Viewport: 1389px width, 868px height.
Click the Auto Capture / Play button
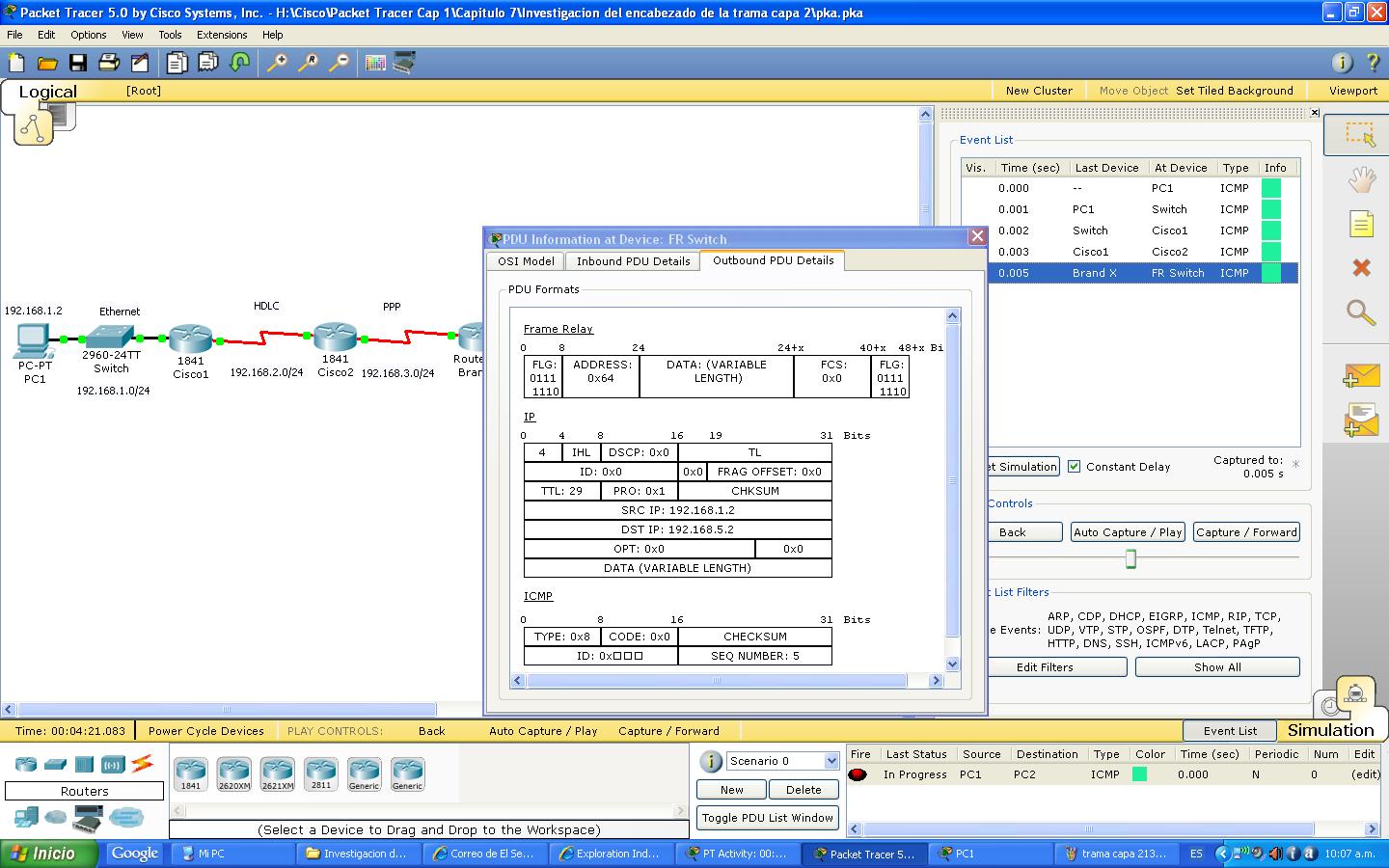[x=1128, y=532]
